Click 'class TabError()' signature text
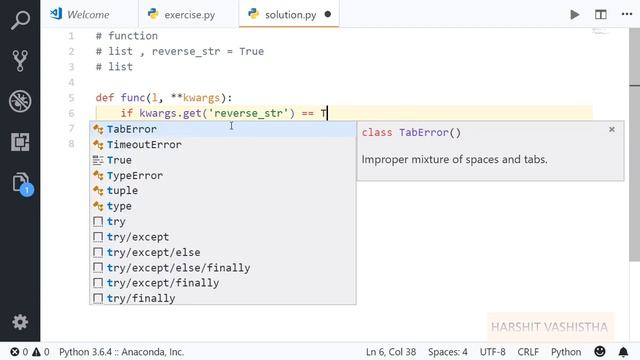This screenshot has width=640, height=360. [411, 133]
